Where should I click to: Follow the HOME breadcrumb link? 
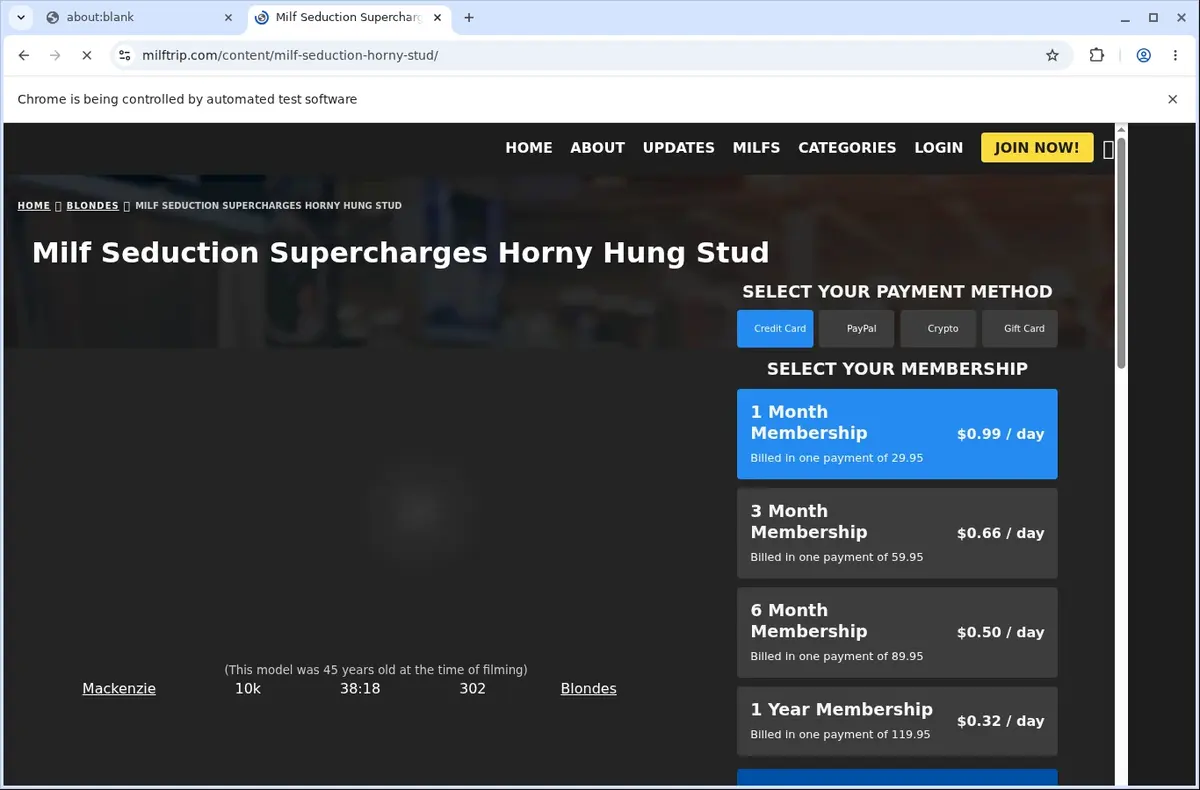[34, 205]
